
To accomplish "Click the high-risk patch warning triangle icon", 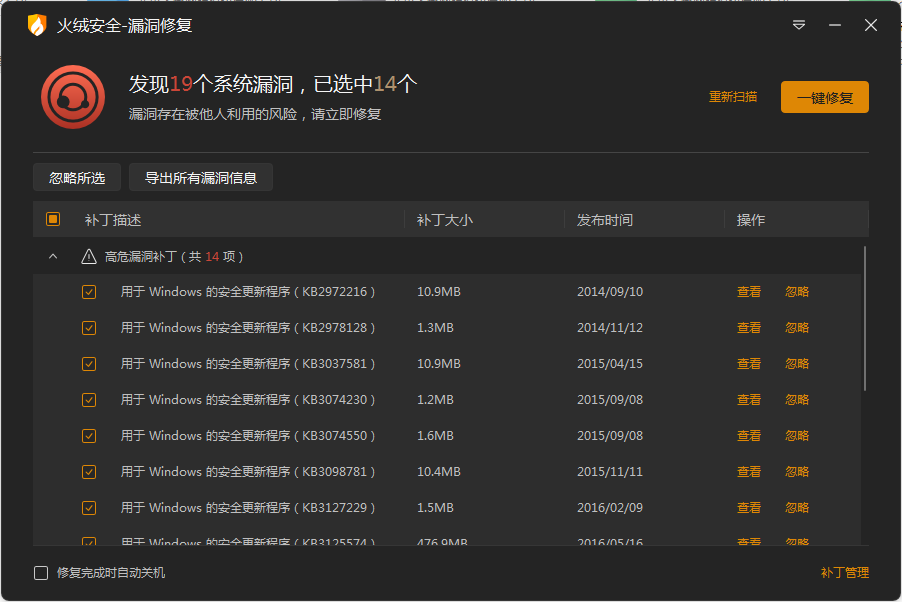I will 89,257.
